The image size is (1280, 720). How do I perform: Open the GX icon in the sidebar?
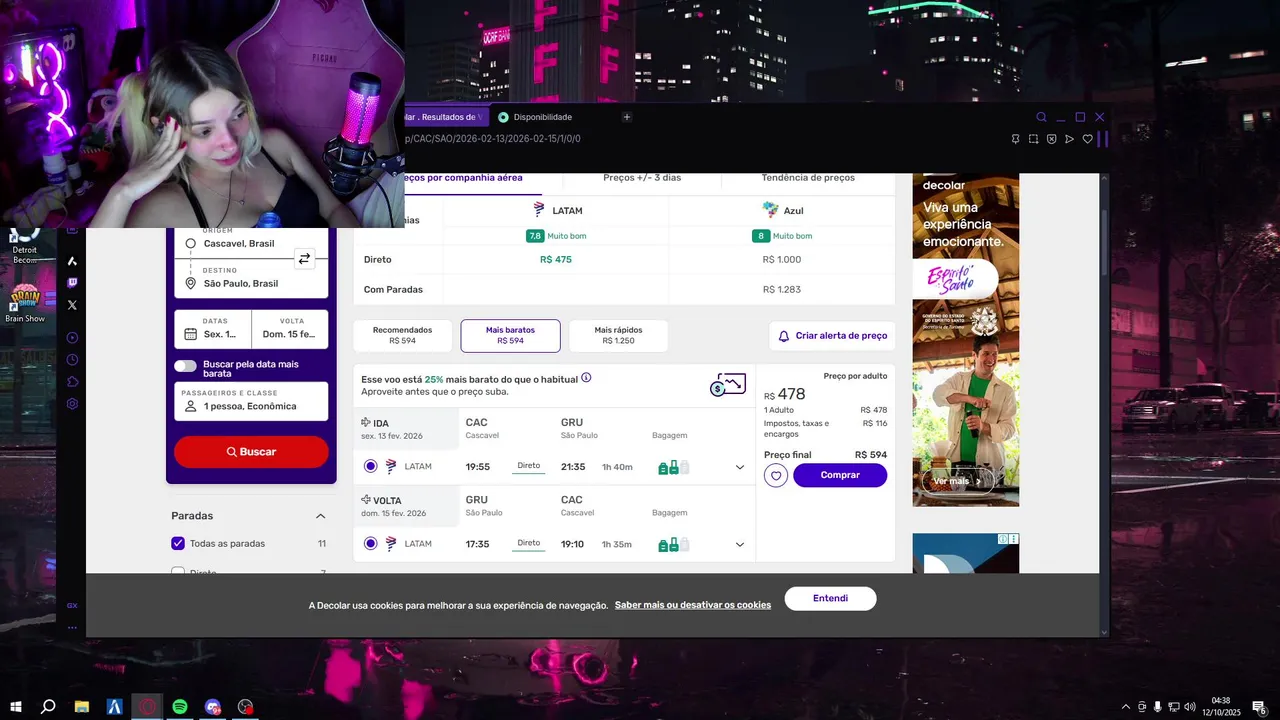72,605
